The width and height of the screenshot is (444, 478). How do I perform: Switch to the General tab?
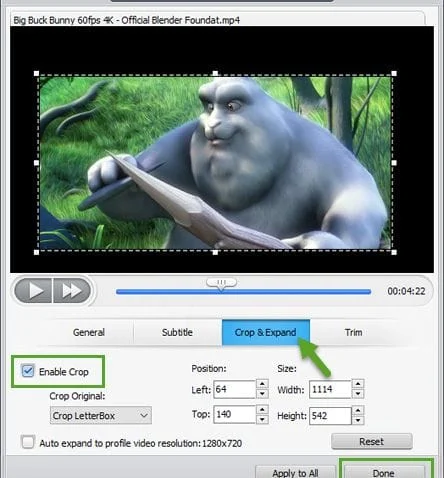pos(89,332)
